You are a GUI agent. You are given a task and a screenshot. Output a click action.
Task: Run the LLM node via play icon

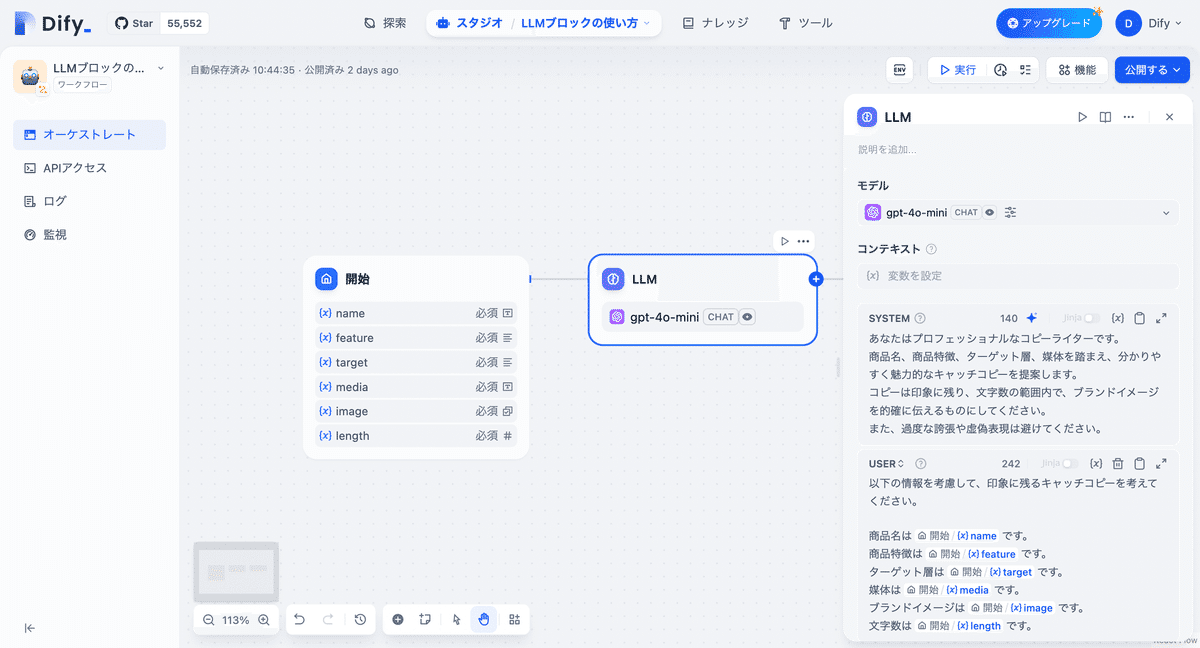pyautogui.click(x=1083, y=117)
